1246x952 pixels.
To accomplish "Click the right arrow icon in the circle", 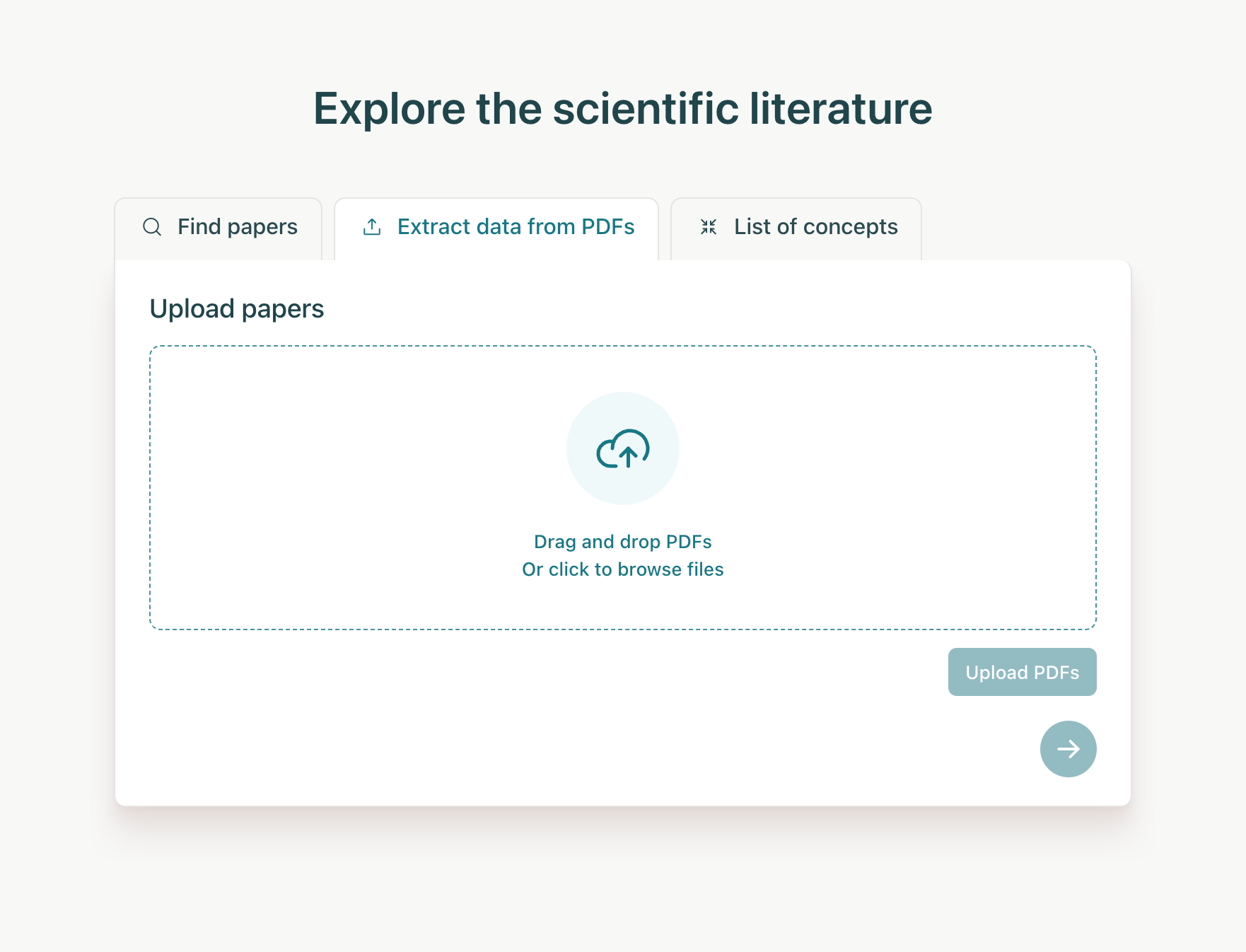I will [x=1068, y=749].
